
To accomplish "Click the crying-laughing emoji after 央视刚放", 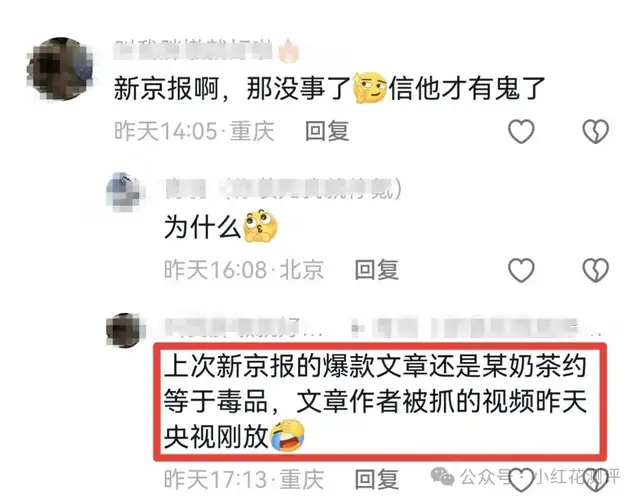I will point(287,435).
